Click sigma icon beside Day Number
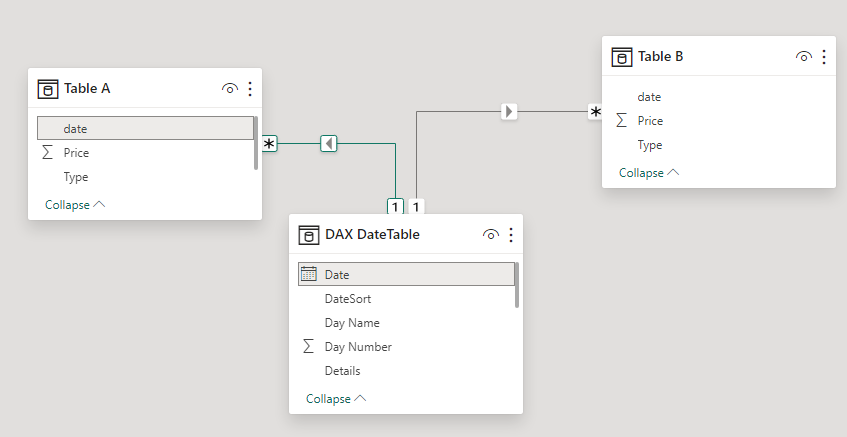 (308, 346)
